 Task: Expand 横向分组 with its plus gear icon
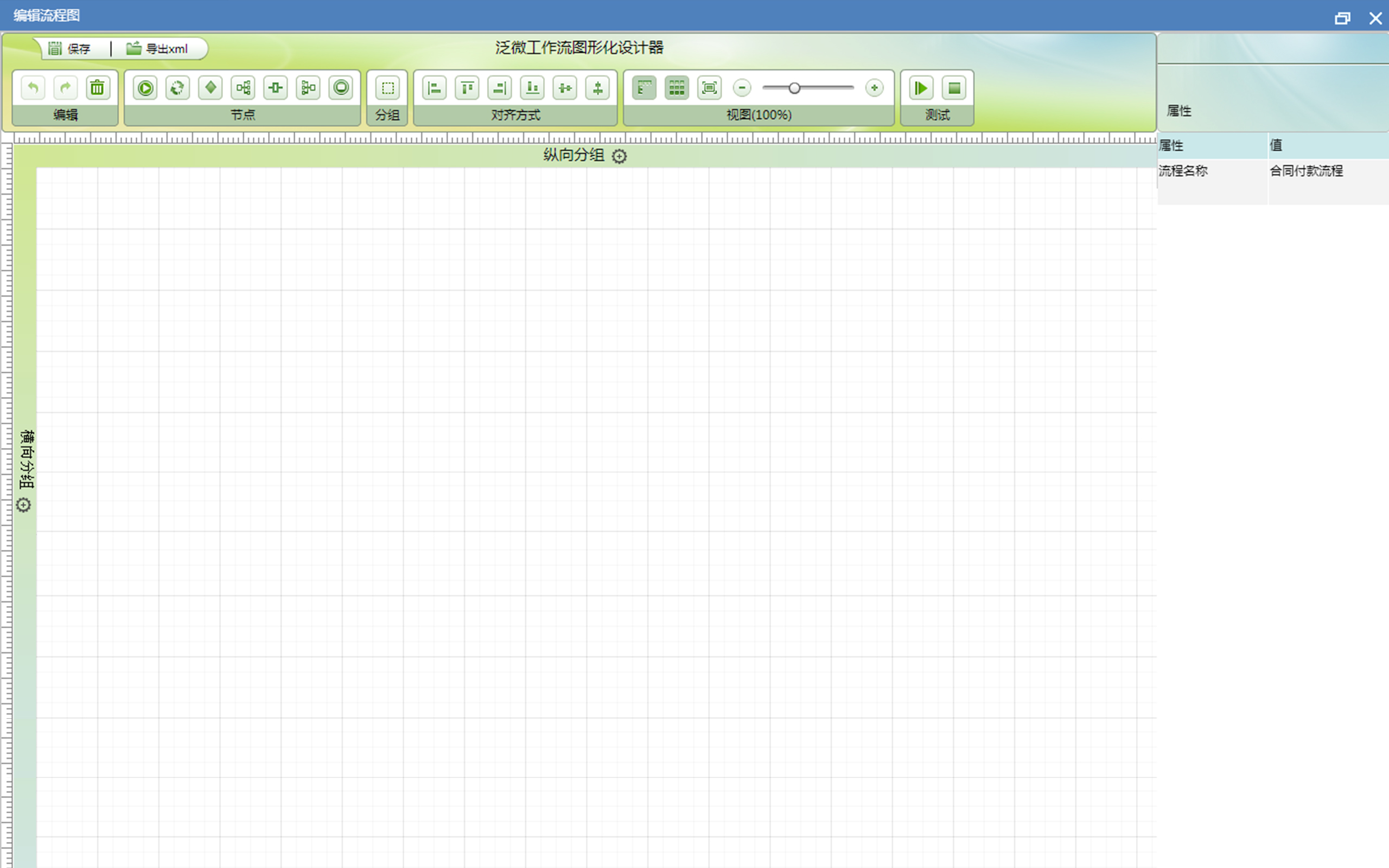point(23,505)
